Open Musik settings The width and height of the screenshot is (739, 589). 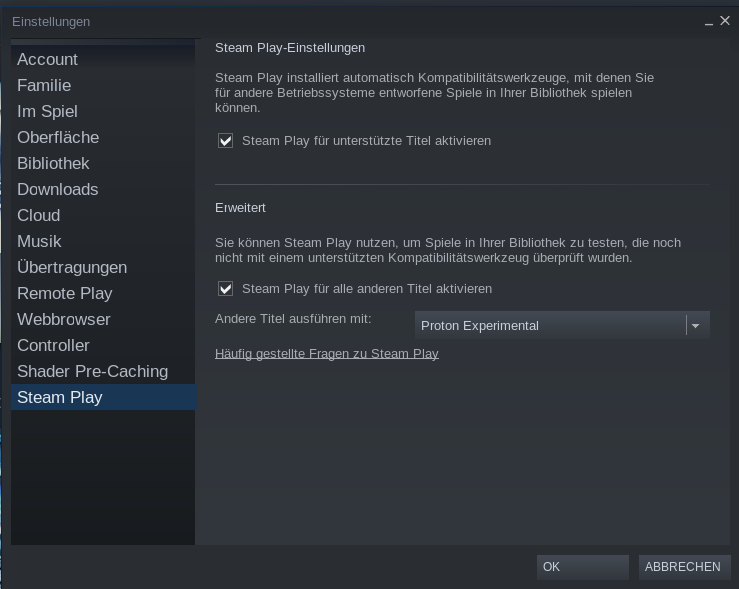tap(103, 241)
